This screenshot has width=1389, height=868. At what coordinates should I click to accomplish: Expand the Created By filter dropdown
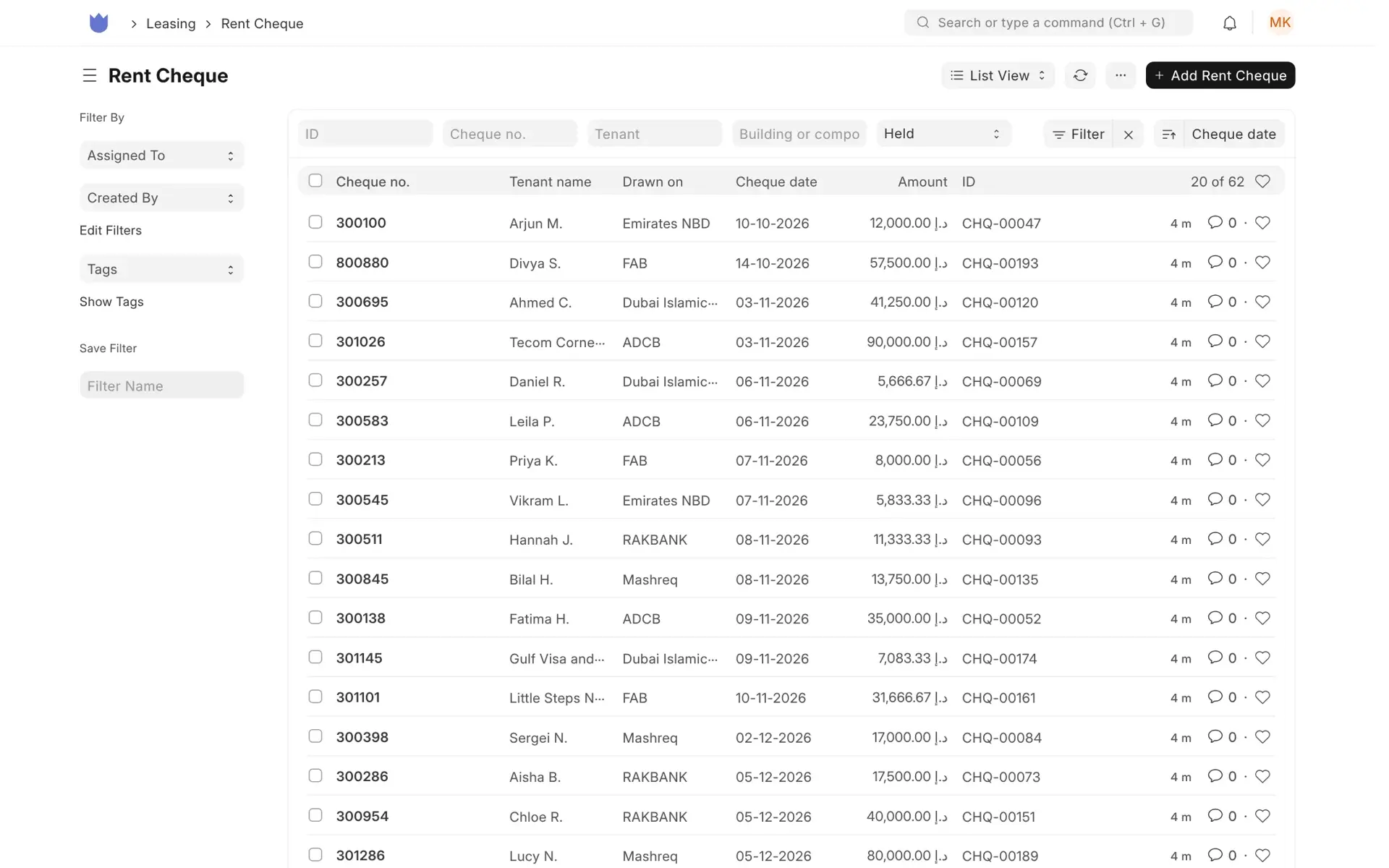click(x=161, y=198)
